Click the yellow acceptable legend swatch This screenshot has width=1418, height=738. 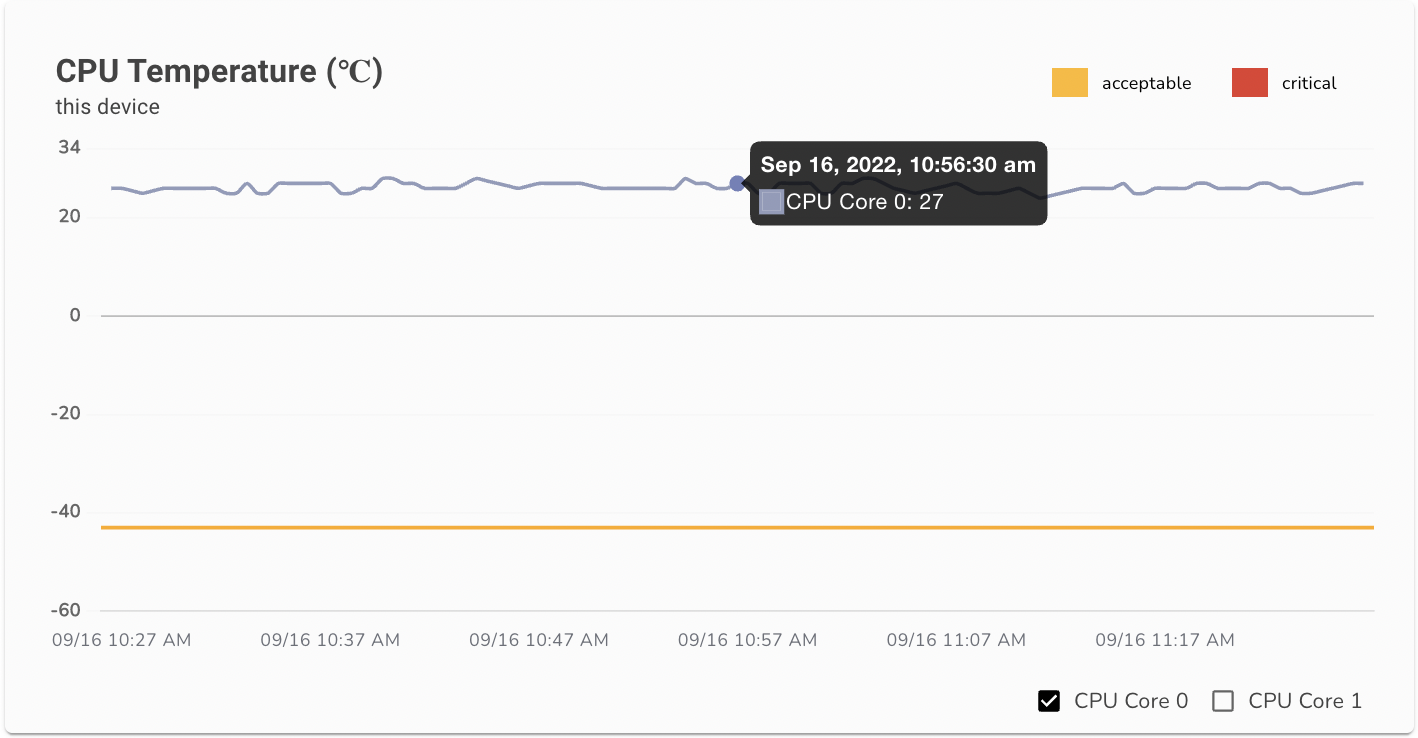[1069, 83]
